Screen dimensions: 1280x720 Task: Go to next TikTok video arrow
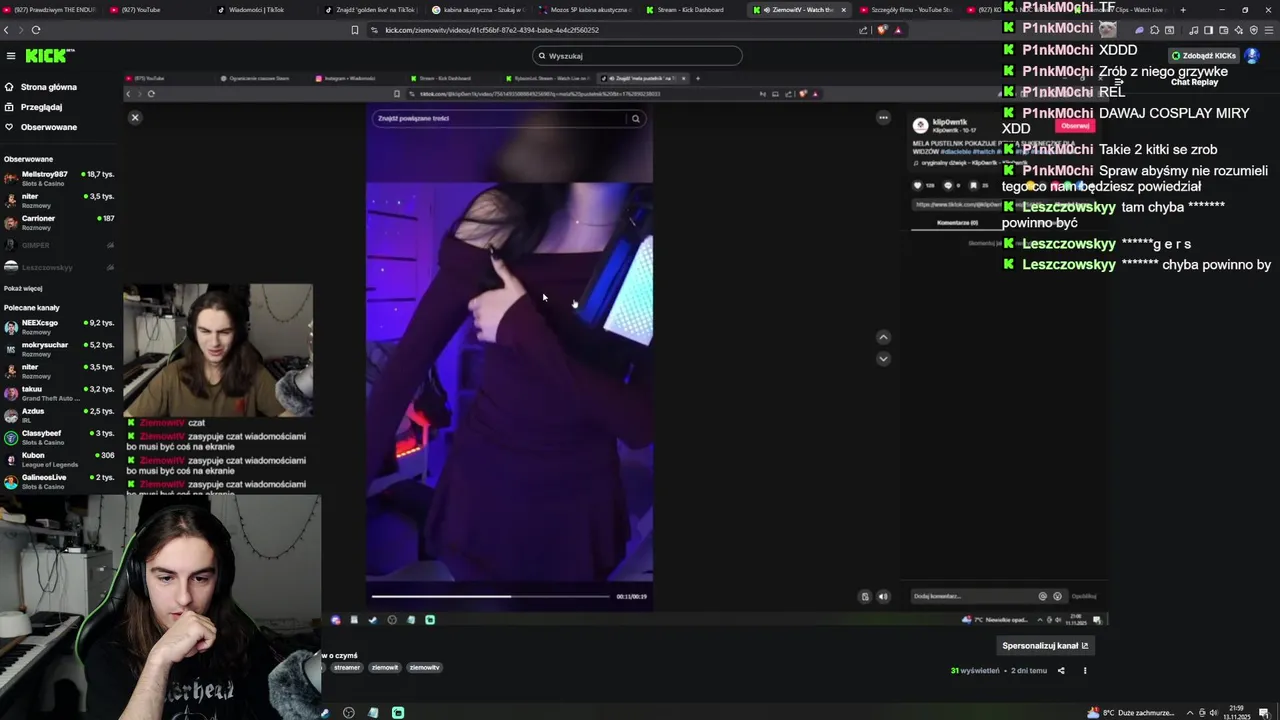pyautogui.click(x=883, y=359)
